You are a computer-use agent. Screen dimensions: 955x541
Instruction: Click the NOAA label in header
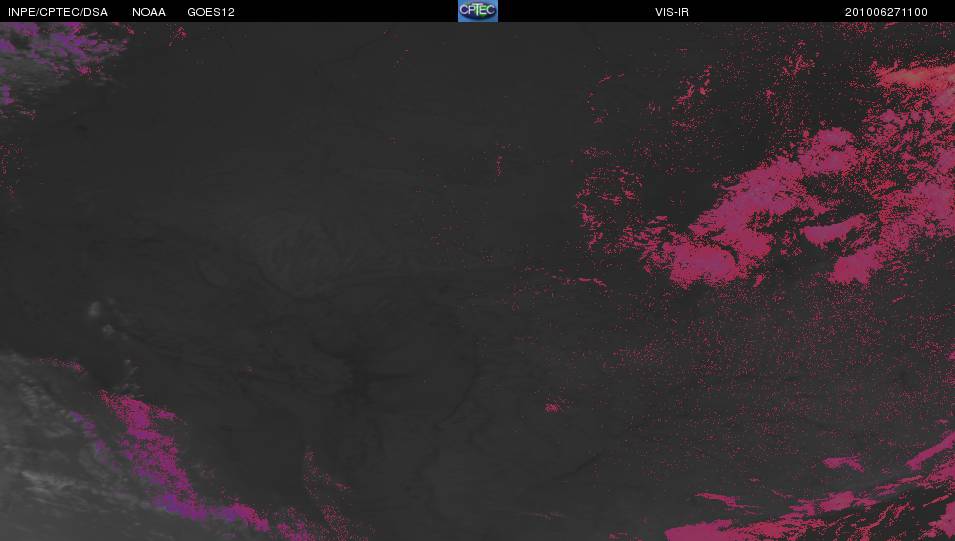(149, 12)
